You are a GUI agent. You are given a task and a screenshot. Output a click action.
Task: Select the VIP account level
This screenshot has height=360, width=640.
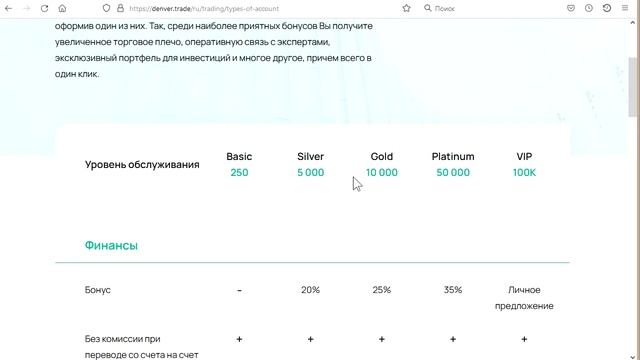(524, 156)
